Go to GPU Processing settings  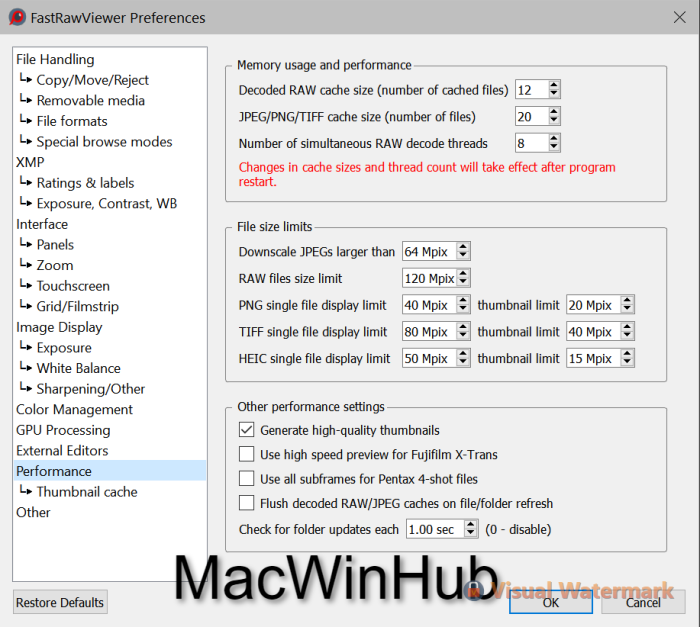tap(63, 430)
